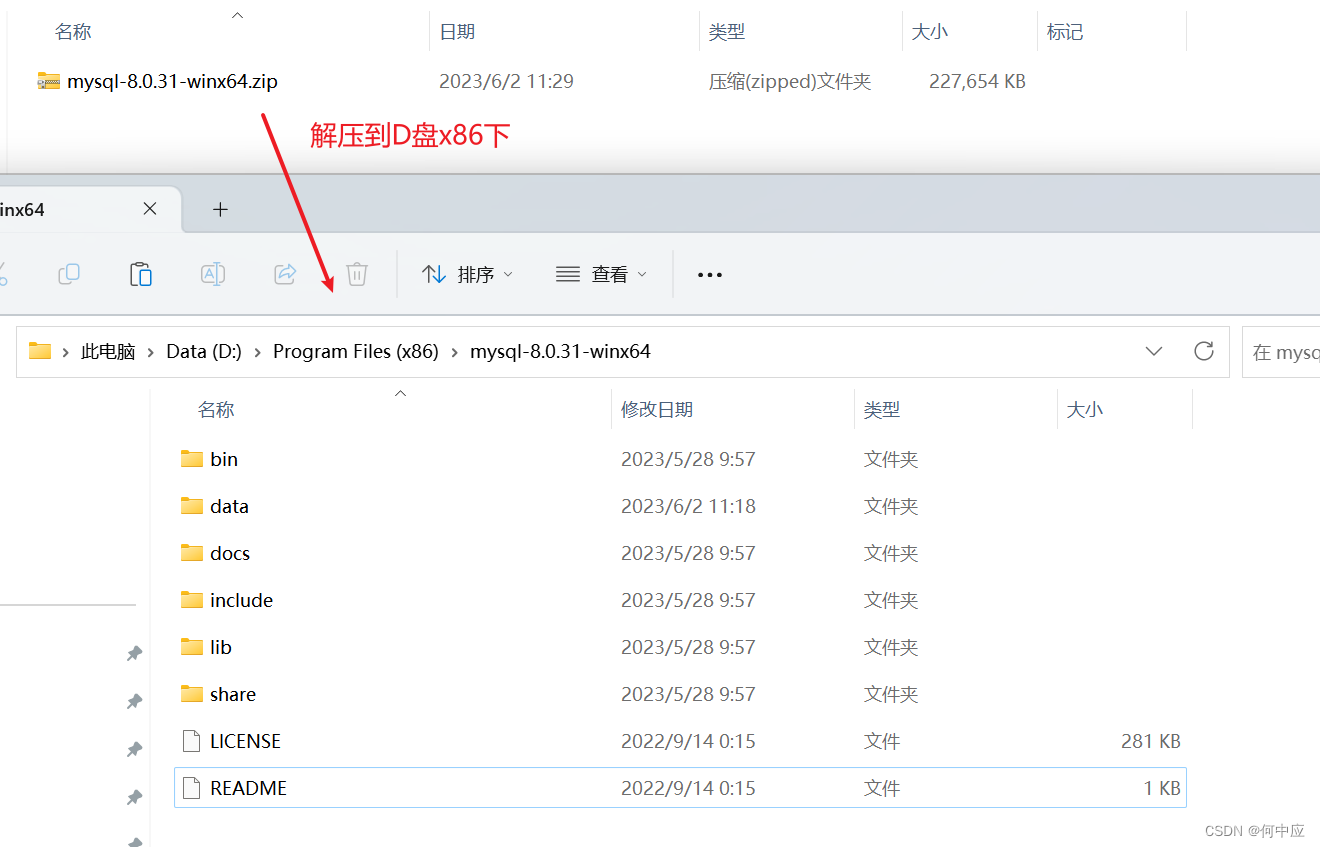Click the Paste clipboard icon
Viewport: 1320px width, 847px height.
[141, 273]
